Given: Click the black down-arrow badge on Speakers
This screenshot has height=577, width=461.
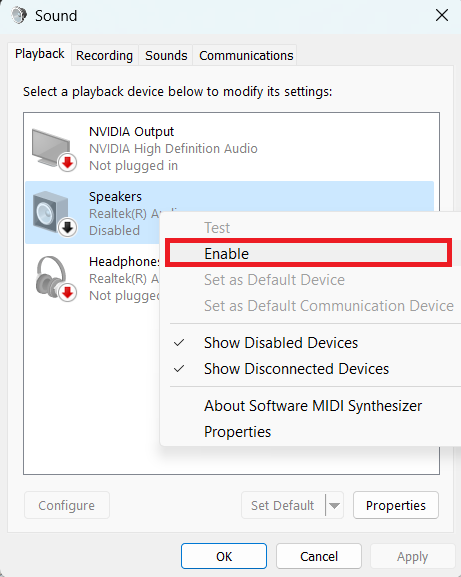Looking at the screenshot, I should (68, 227).
